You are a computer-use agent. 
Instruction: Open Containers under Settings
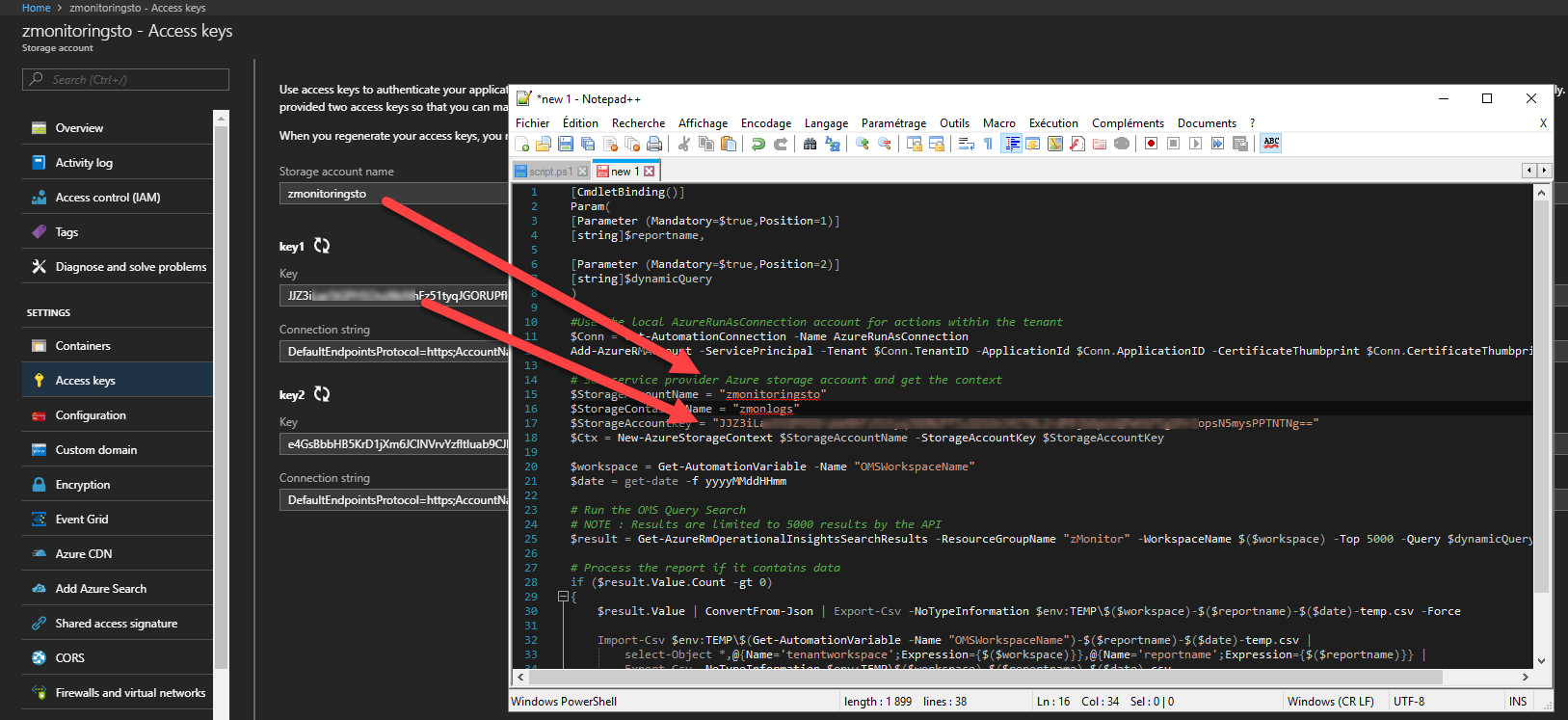tap(118, 346)
